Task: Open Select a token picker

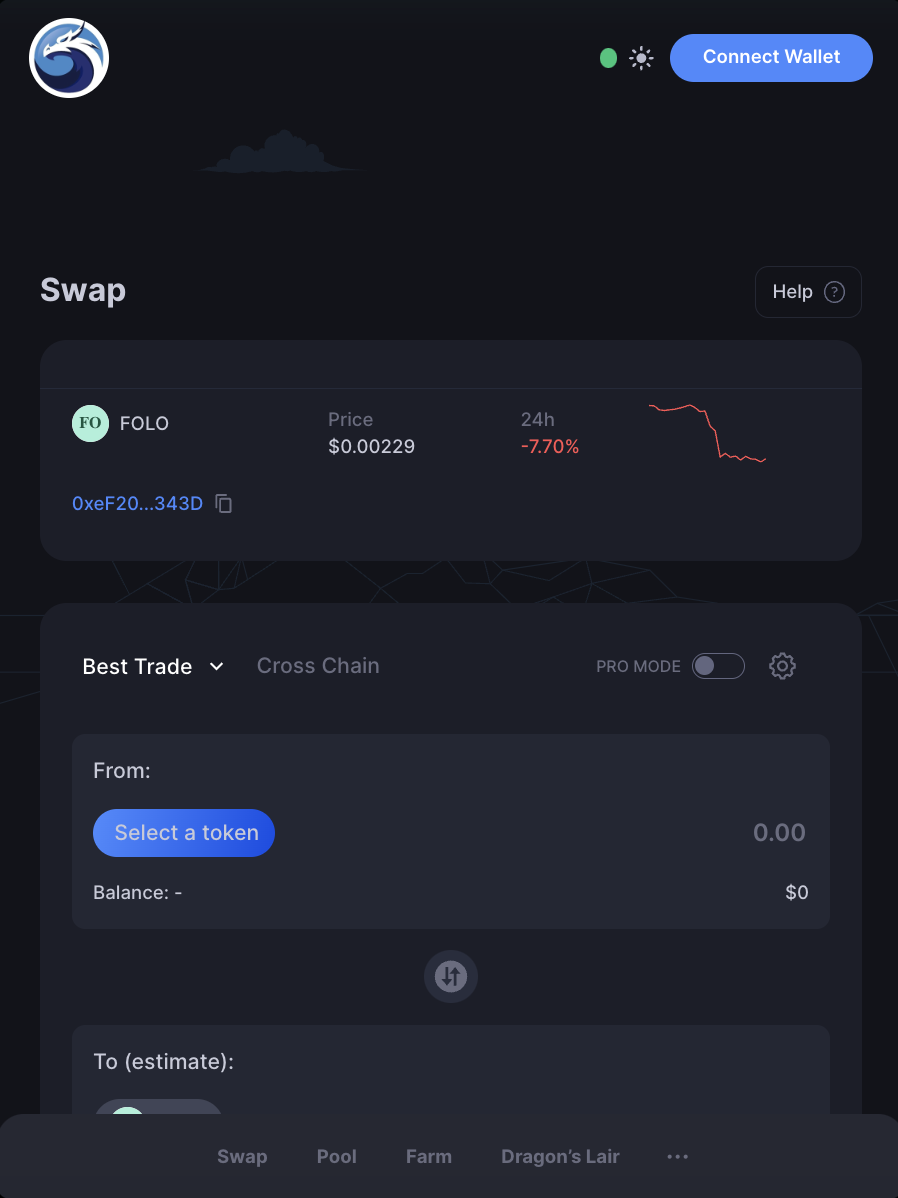Action: pos(183,833)
